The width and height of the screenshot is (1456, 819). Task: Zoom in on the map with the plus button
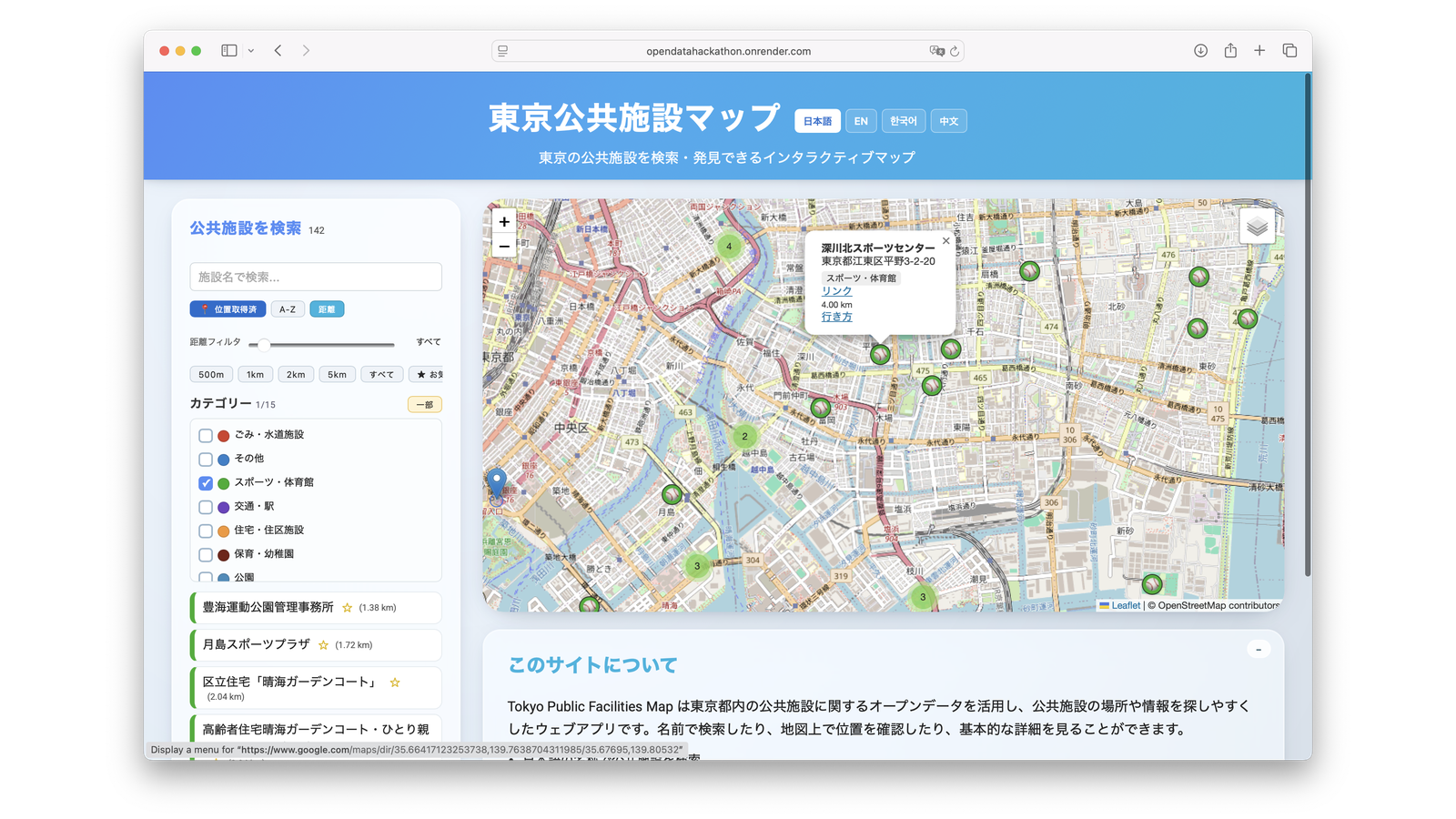click(x=504, y=221)
